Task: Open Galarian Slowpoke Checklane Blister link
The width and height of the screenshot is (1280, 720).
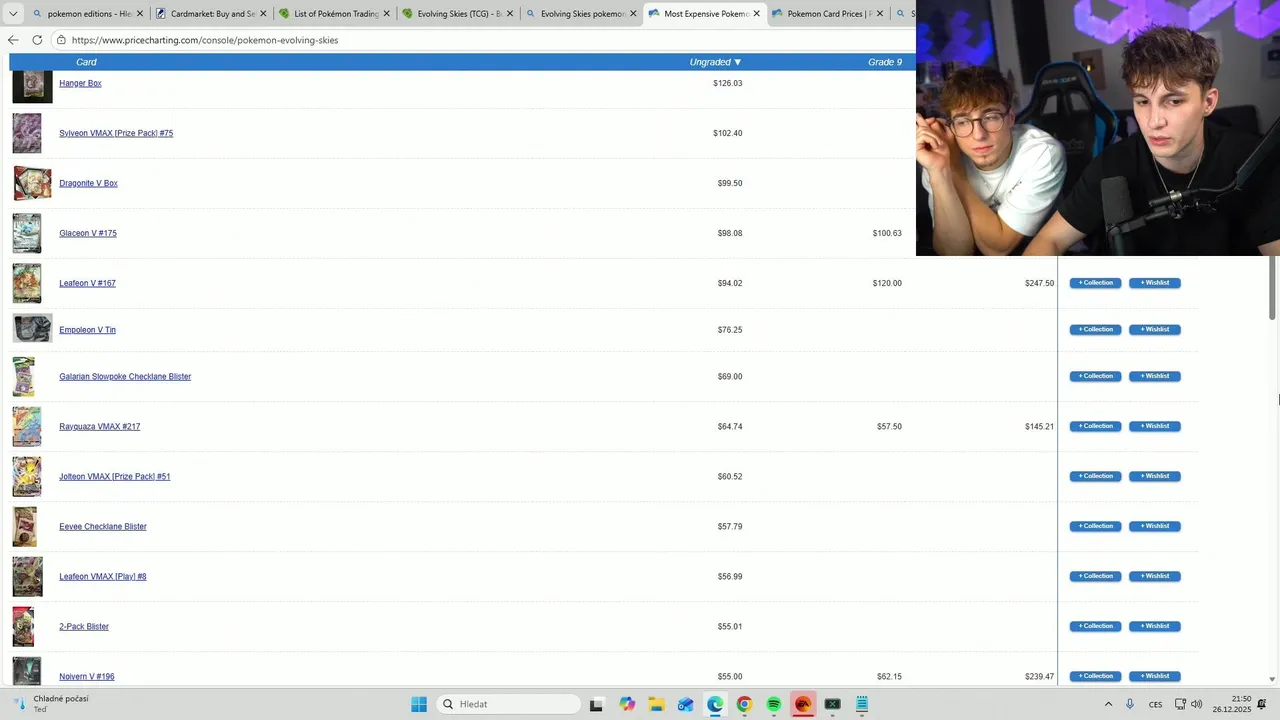Action: click(125, 377)
